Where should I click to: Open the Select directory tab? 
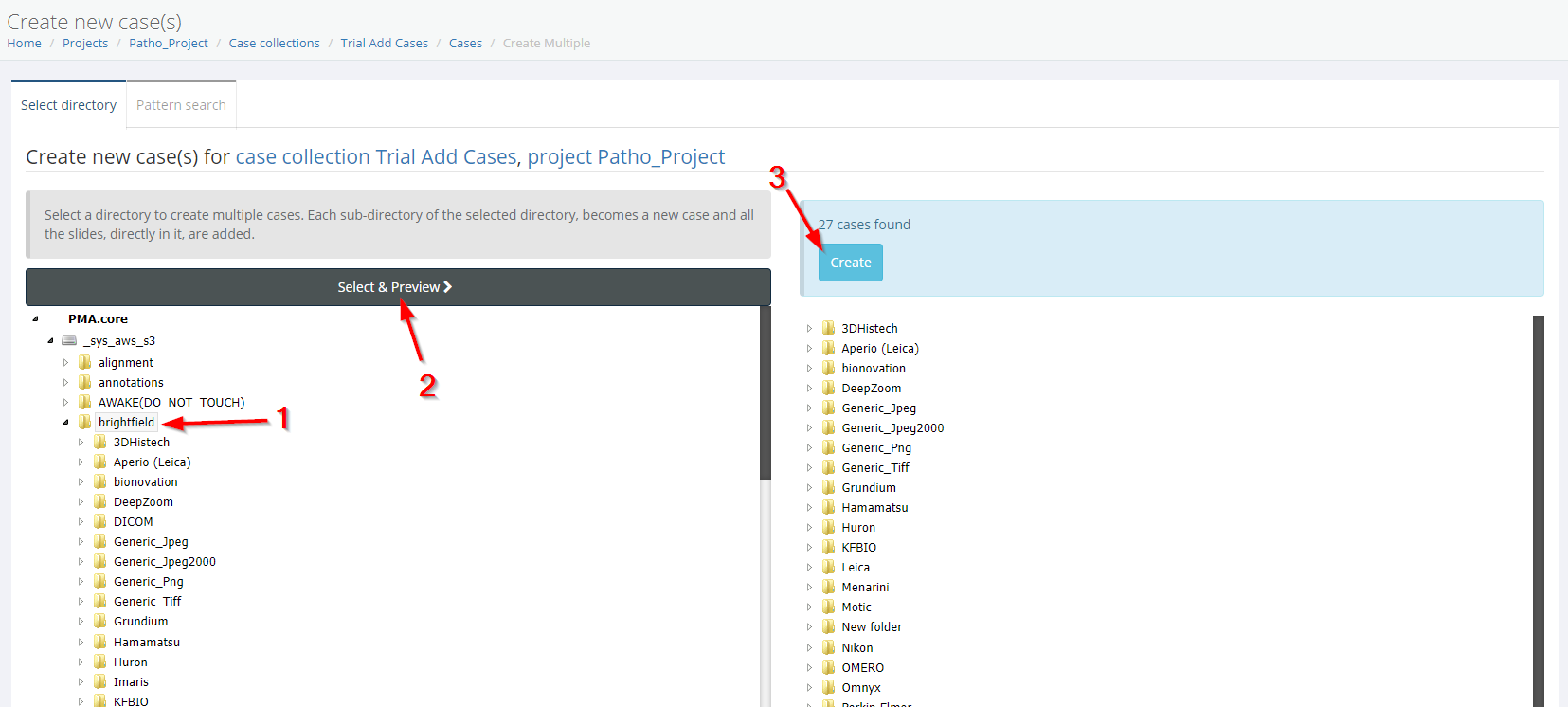(x=68, y=105)
